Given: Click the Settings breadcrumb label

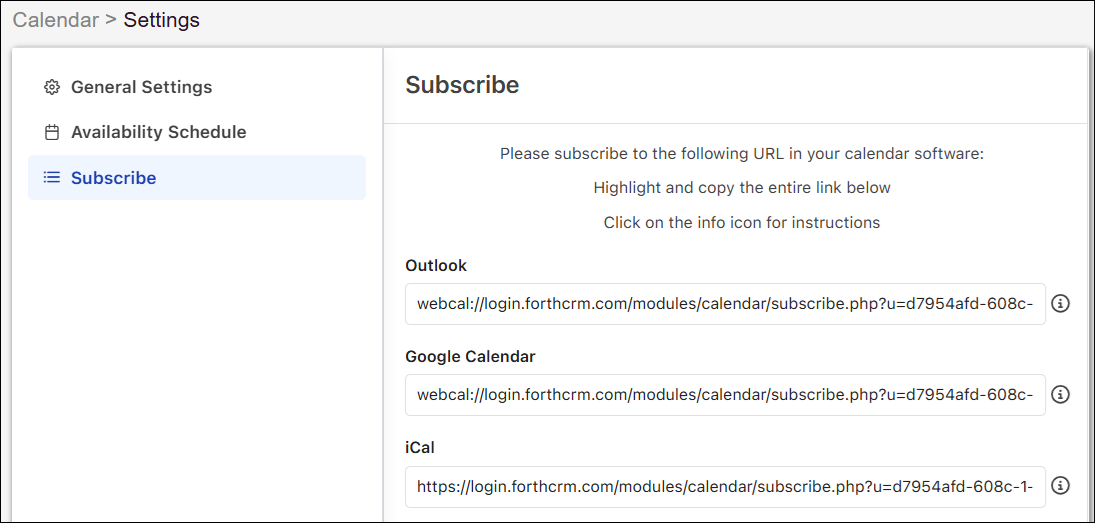Looking at the screenshot, I should point(161,20).
